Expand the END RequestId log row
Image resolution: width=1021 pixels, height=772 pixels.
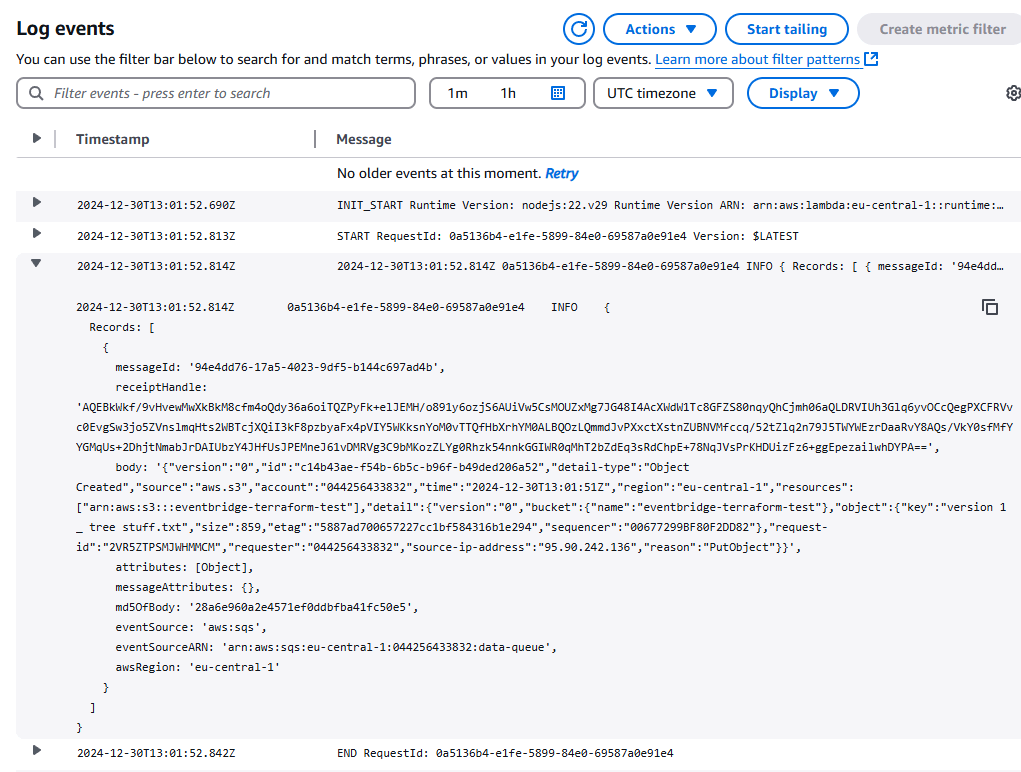[36, 750]
